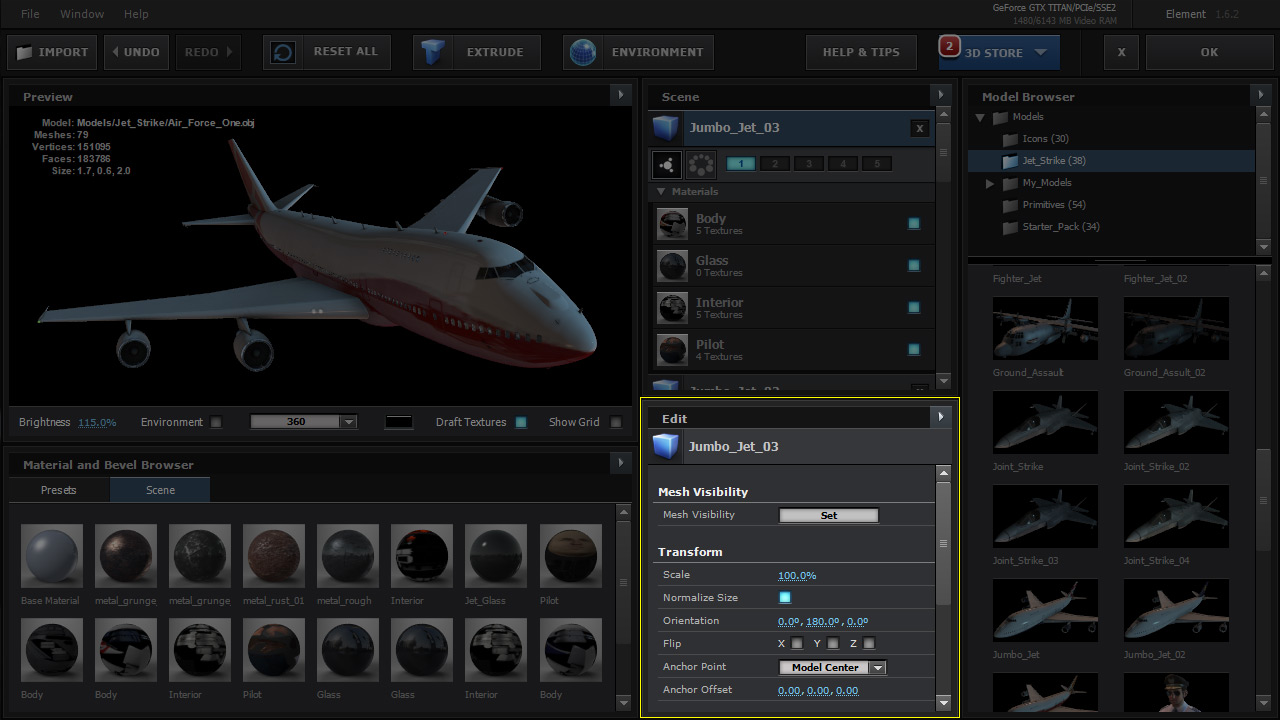Remove Jumbo_Jet_03 with the X icon
Viewport: 1280px width, 720px height.
pyautogui.click(x=919, y=128)
